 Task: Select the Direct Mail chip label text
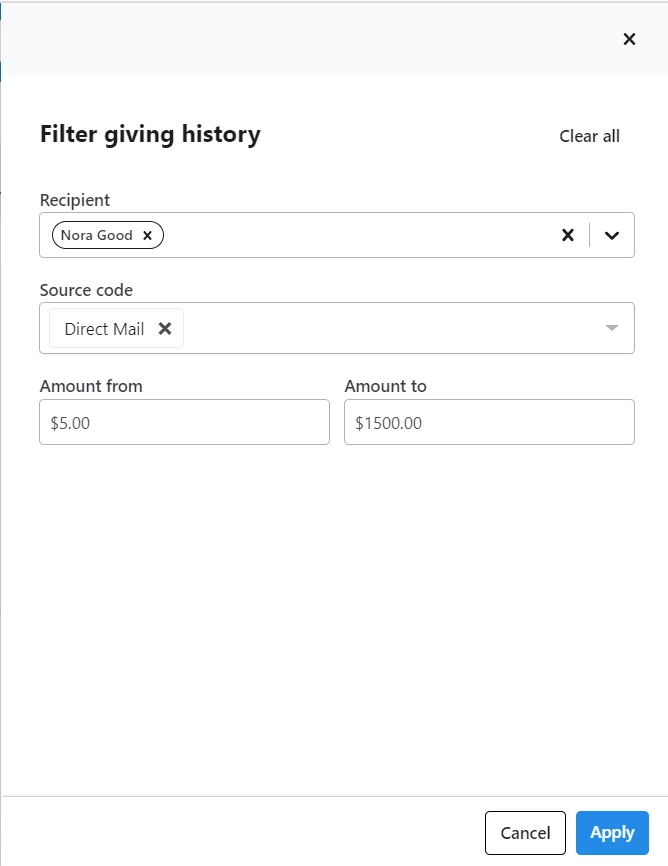point(103,328)
